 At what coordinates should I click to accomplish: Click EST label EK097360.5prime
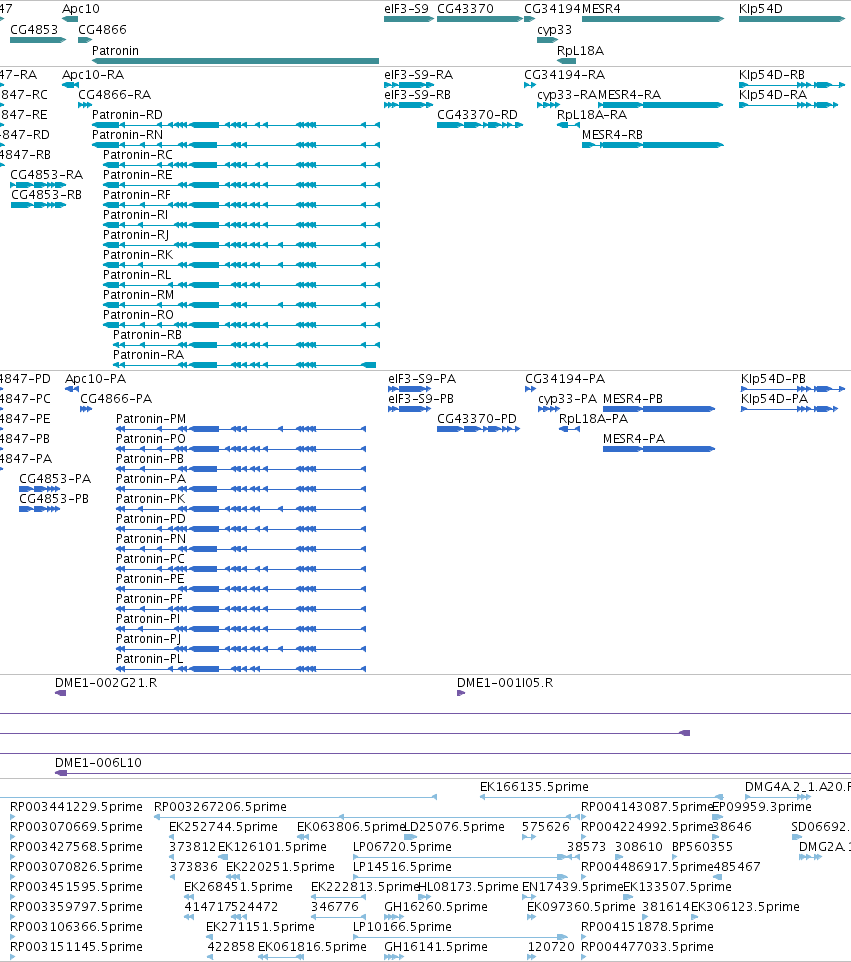point(581,907)
